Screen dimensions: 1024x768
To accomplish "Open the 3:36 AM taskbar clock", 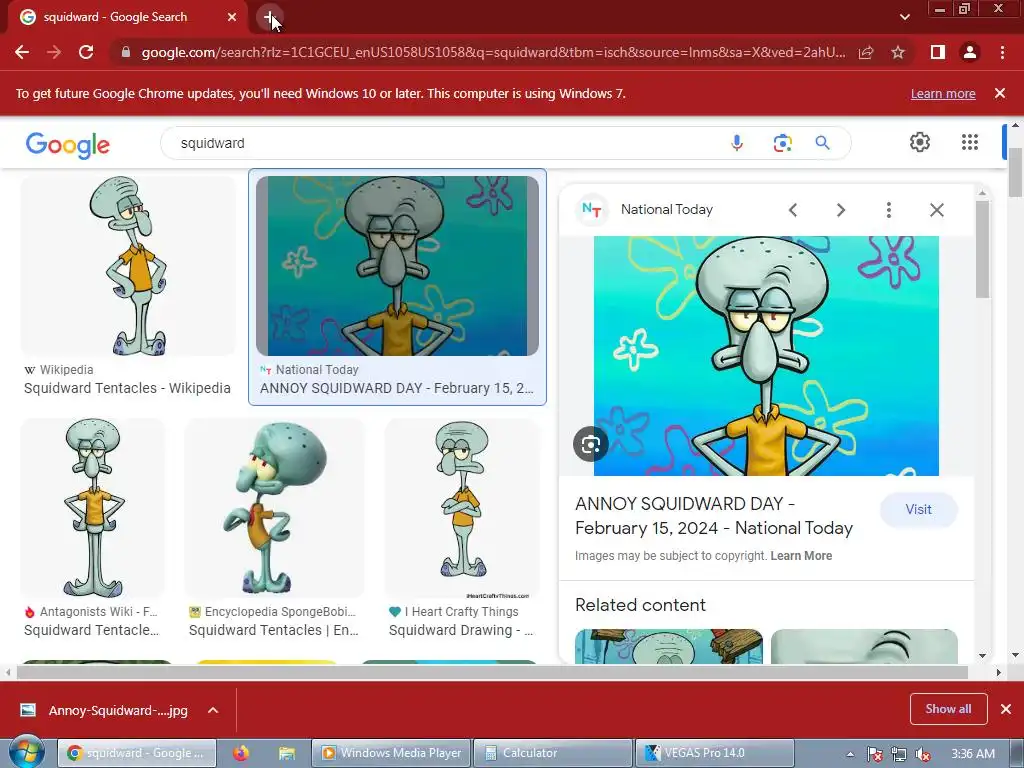I will point(973,754).
